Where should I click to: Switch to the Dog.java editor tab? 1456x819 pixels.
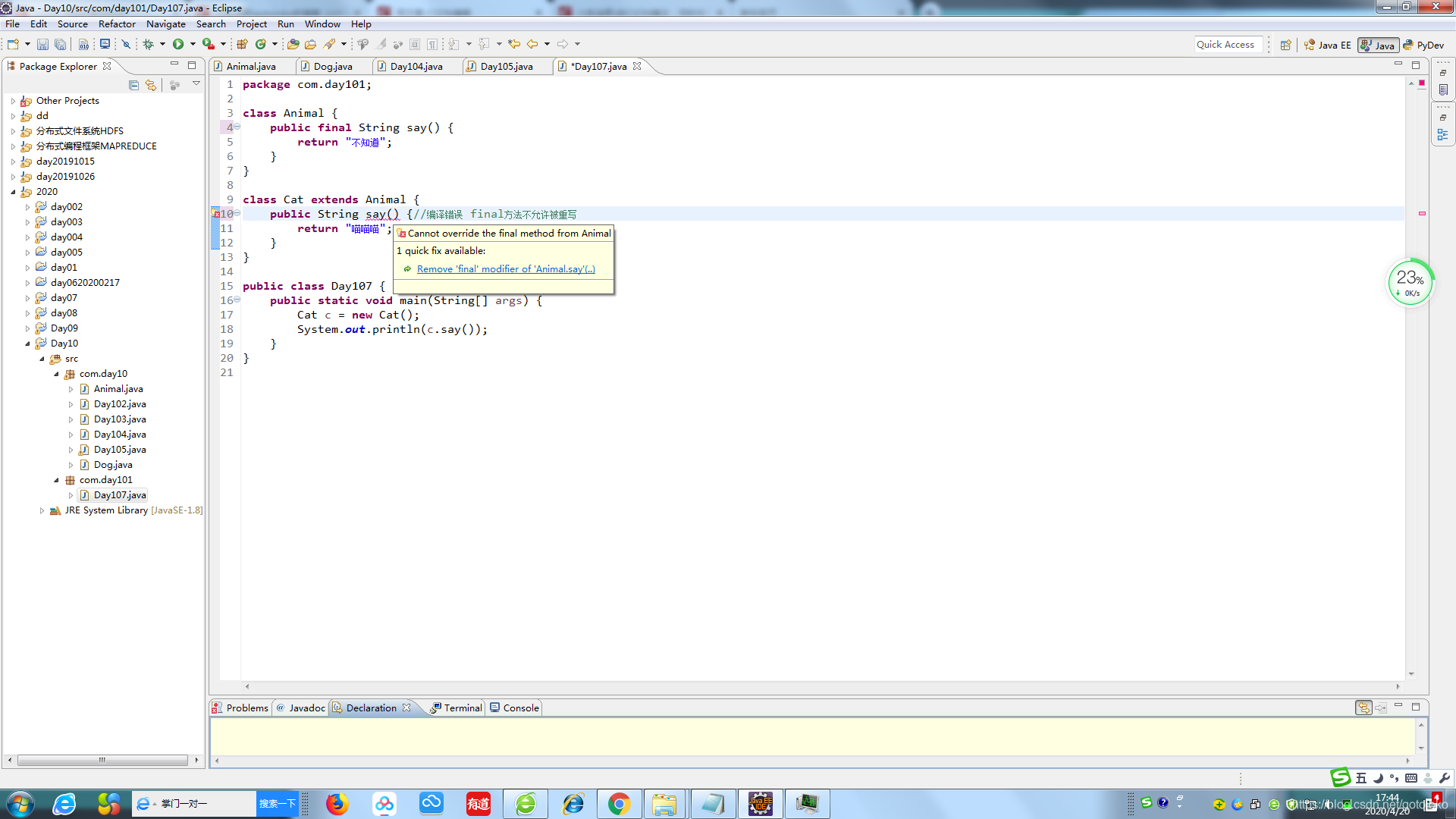pyautogui.click(x=332, y=67)
